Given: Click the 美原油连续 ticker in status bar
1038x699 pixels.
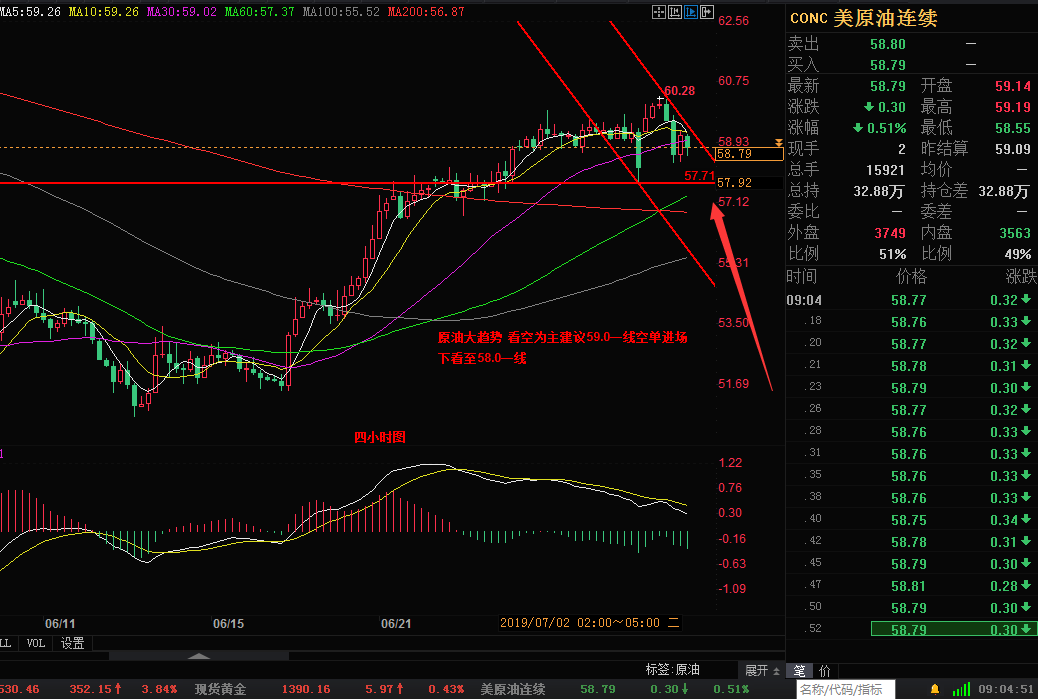Looking at the screenshot, I should point(513,689).
